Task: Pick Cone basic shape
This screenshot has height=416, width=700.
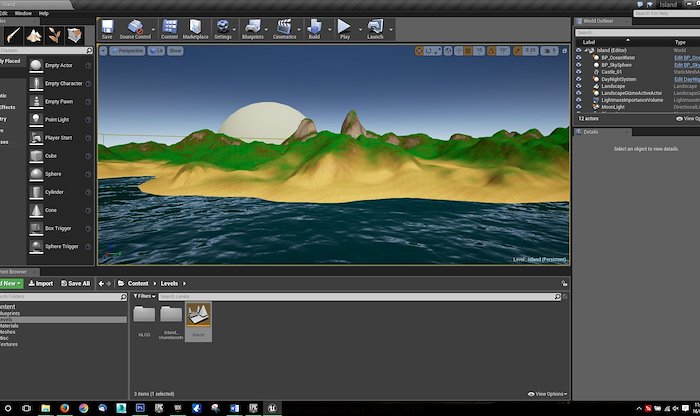Action: (x=60, y=210)
